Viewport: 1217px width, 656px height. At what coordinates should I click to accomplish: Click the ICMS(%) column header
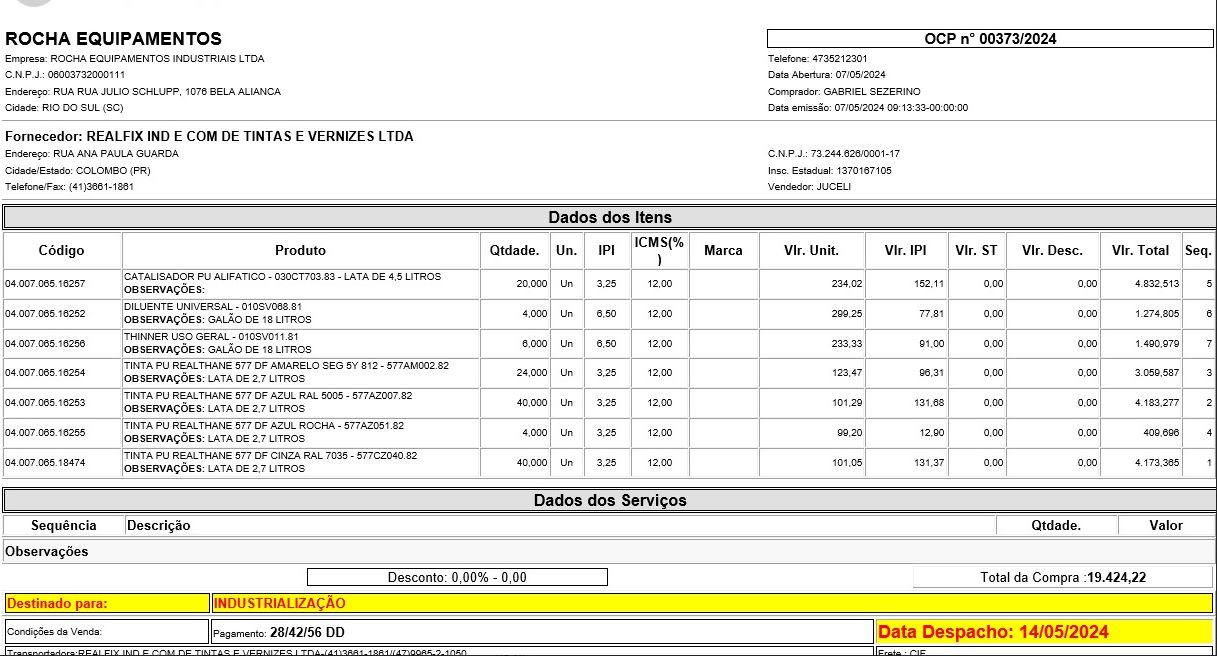tap(659, 250)
